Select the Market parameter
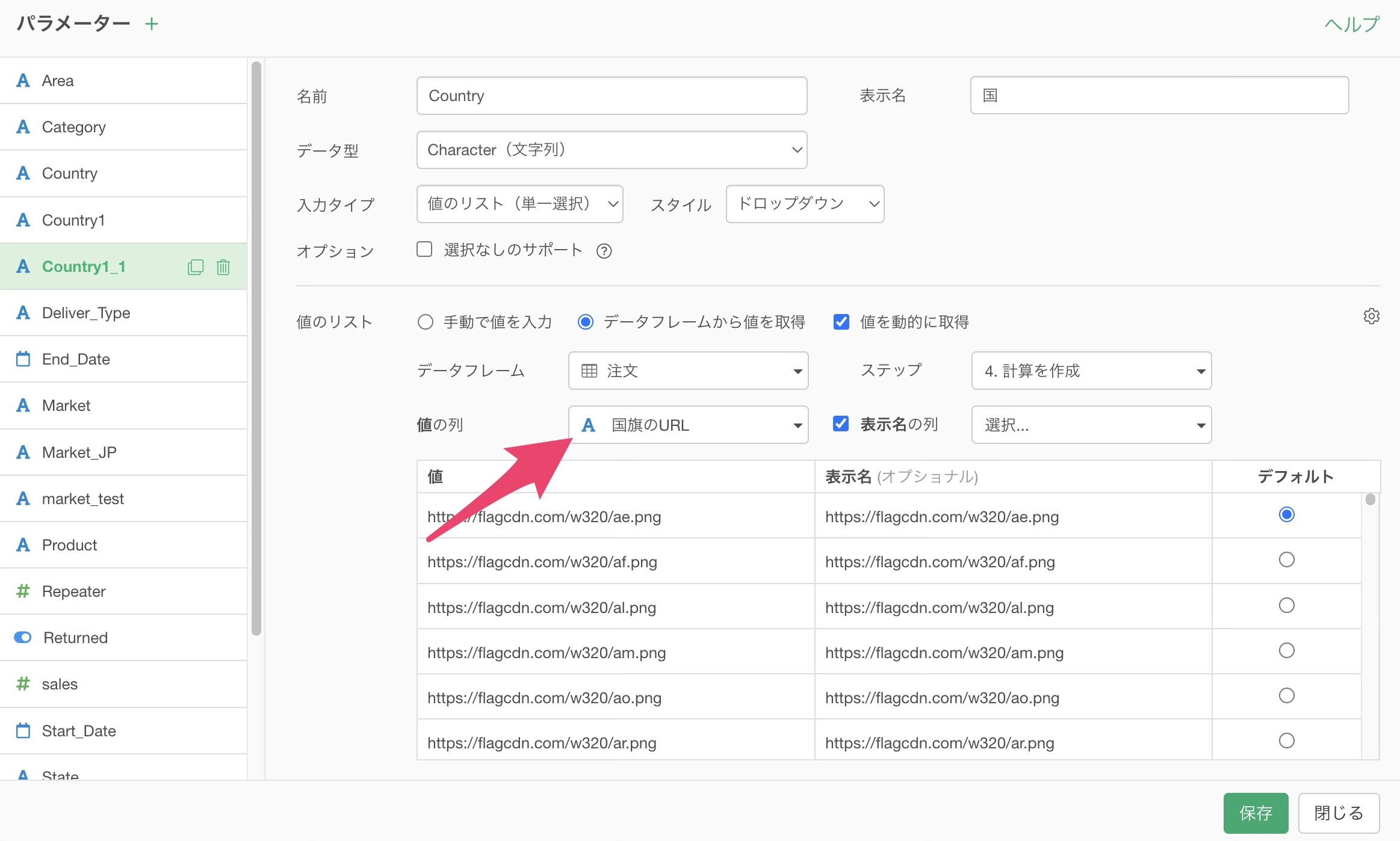The image size is (1400, 841). click(x=123, y=405)
